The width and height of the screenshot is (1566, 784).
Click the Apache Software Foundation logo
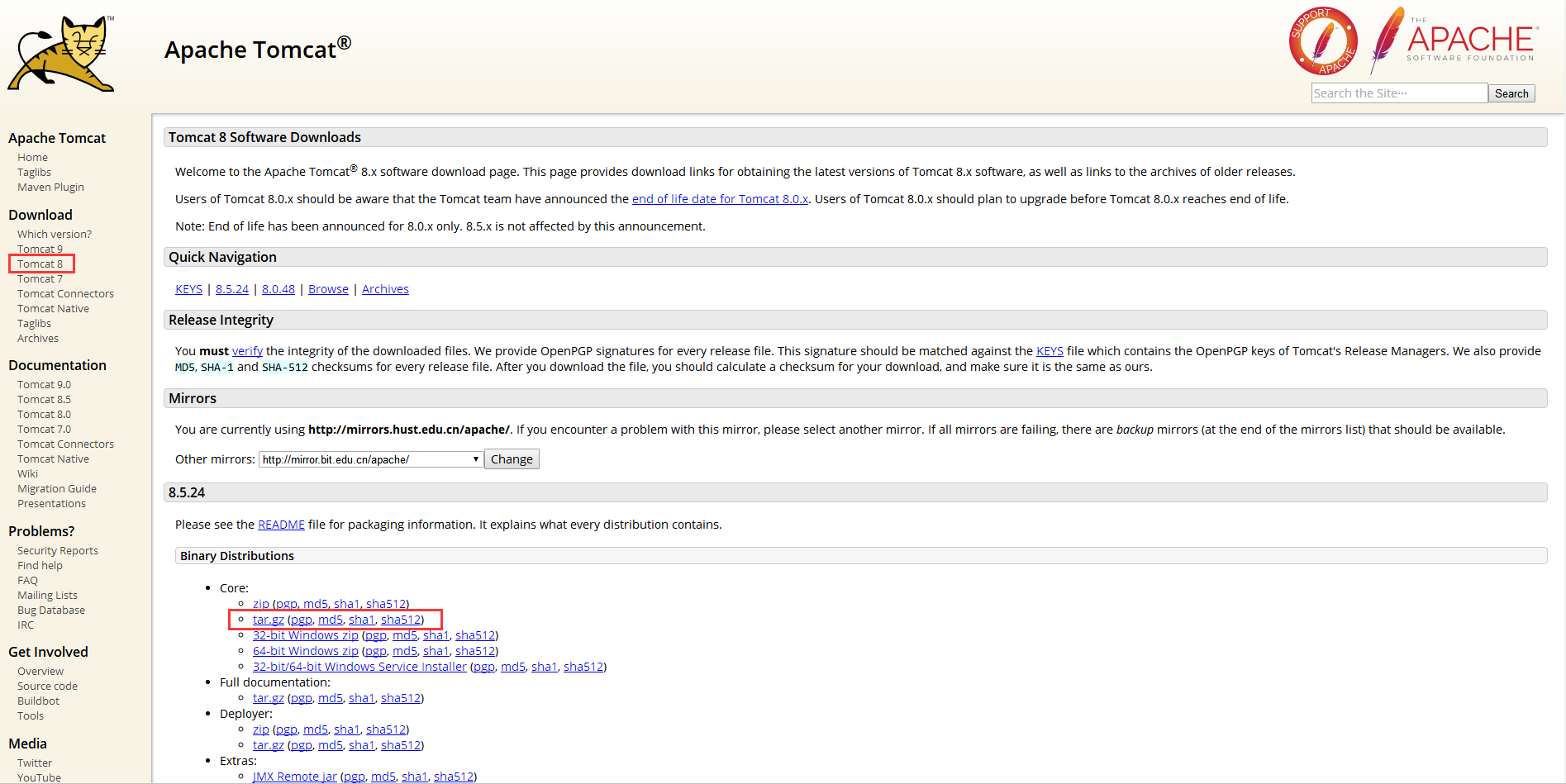[1455, 40]
